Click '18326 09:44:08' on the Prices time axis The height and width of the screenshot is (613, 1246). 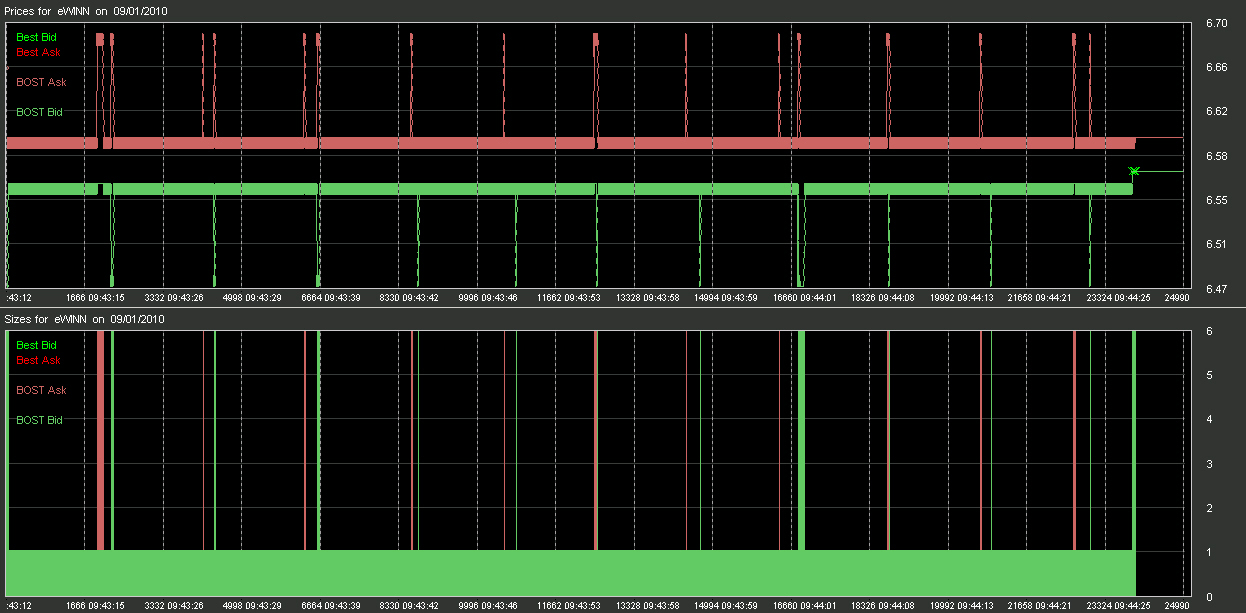[x=883, y=298]
